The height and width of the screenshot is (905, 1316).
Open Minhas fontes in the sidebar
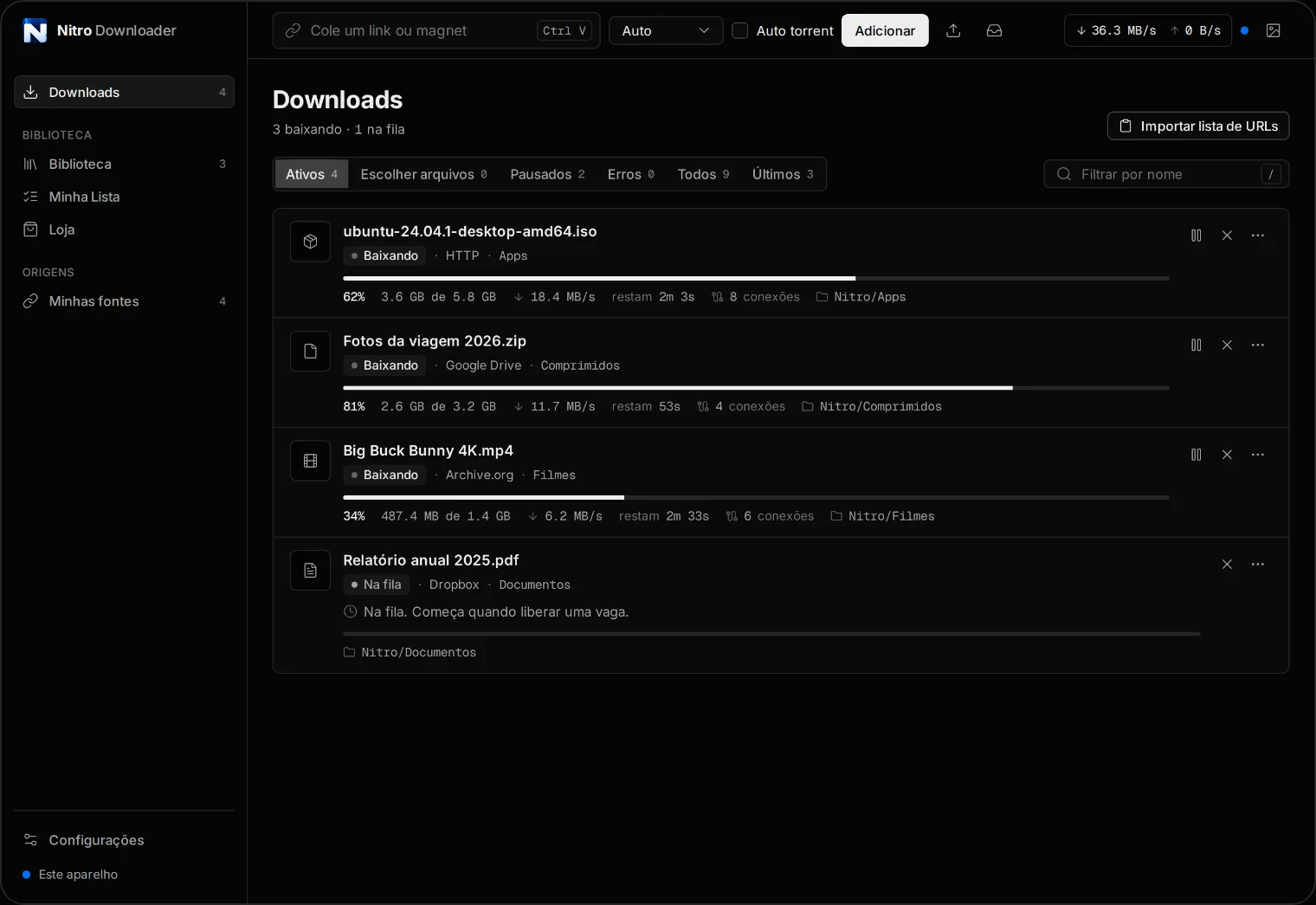tap(124, 301)
